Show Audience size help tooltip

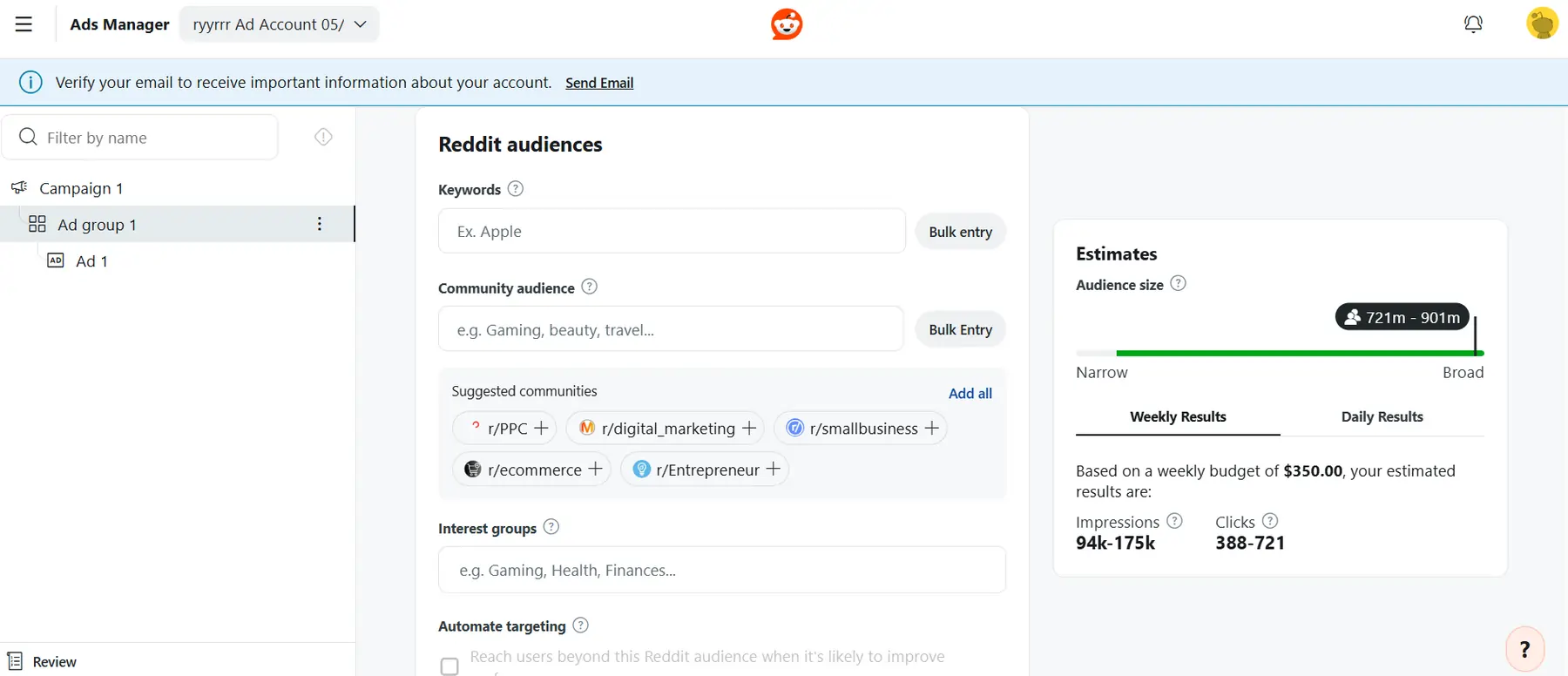coord(1179,283)
